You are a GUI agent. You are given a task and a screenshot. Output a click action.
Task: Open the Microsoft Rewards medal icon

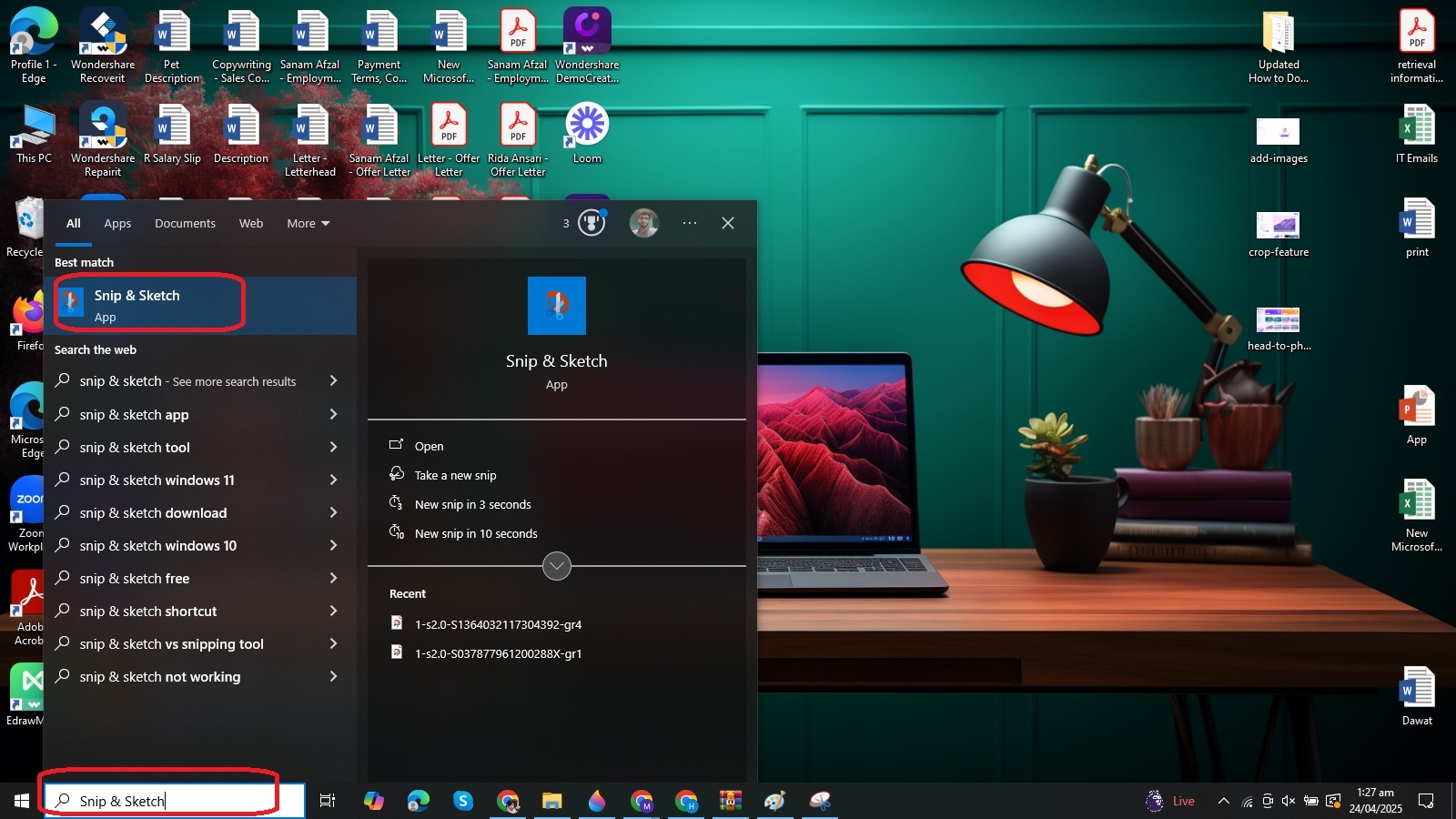591,223
